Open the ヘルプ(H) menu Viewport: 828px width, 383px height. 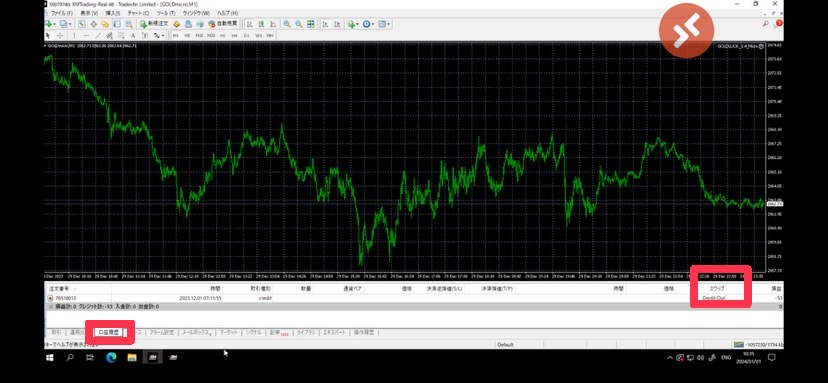coord(227,13)
